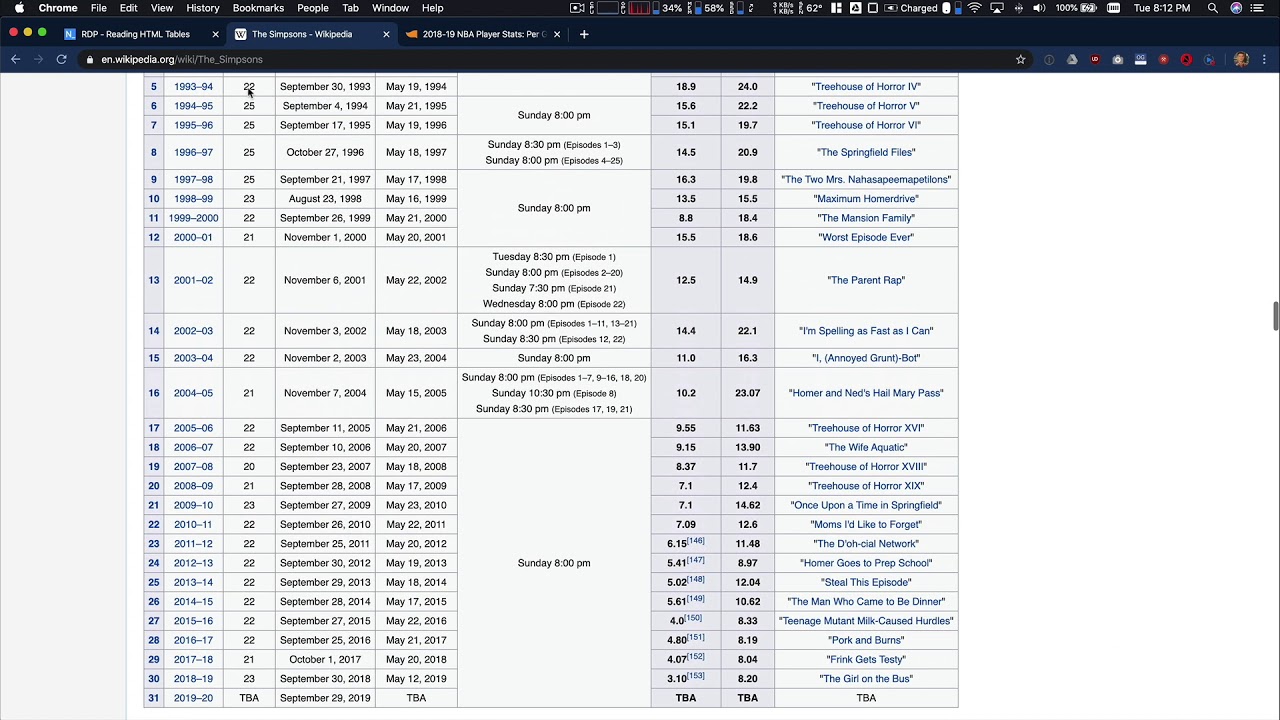Click the browser forward arrow

pyautogui.click(x=38, y=59)
